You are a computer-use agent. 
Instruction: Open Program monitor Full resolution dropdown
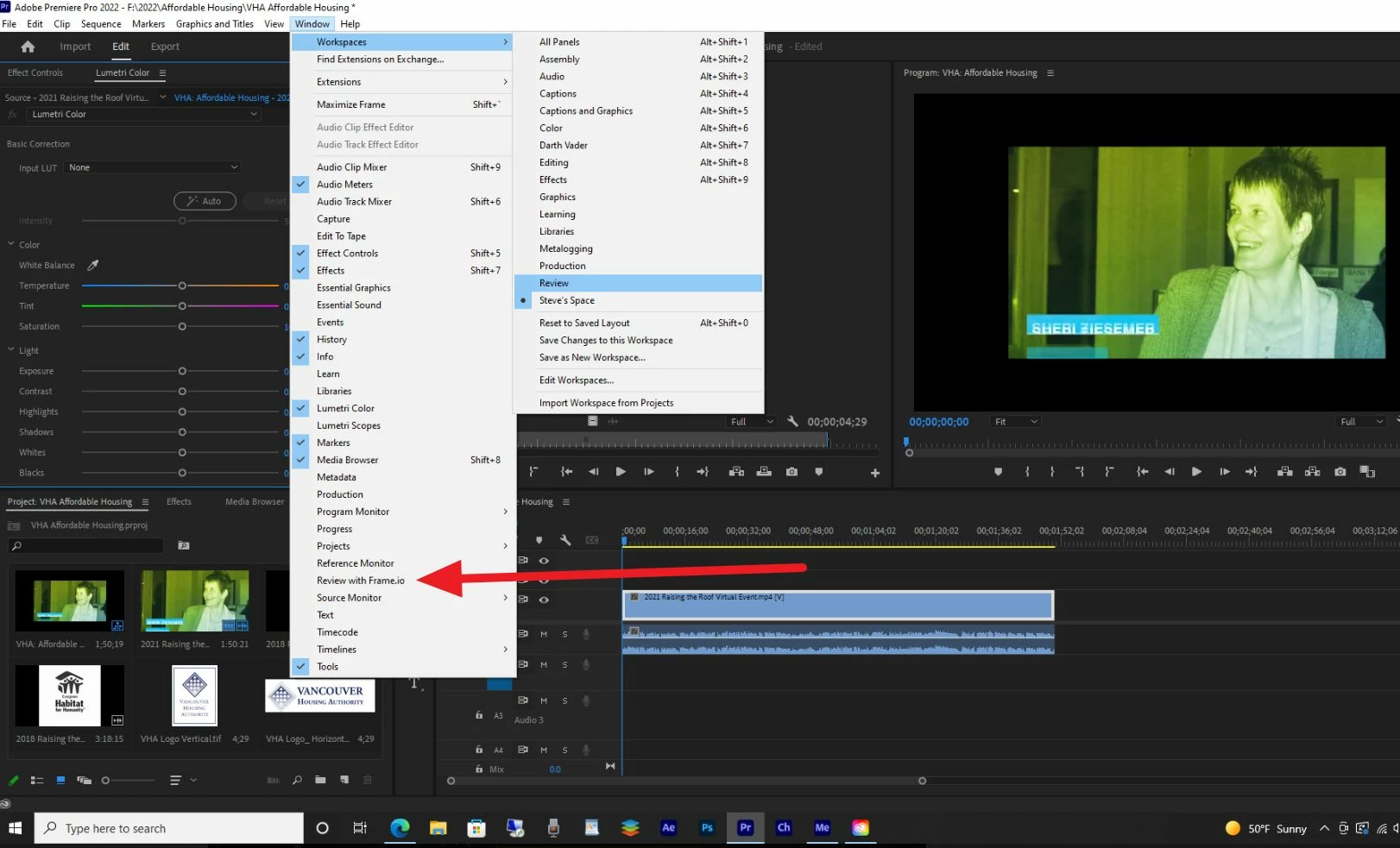1361,422
